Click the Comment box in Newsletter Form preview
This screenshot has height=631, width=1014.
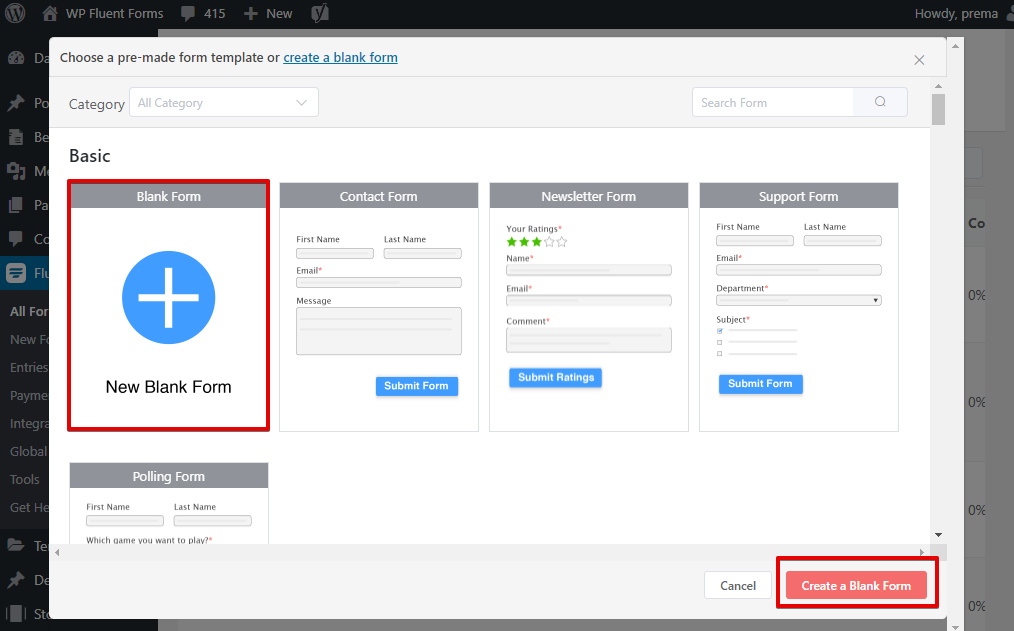click(x=589, y=340)
